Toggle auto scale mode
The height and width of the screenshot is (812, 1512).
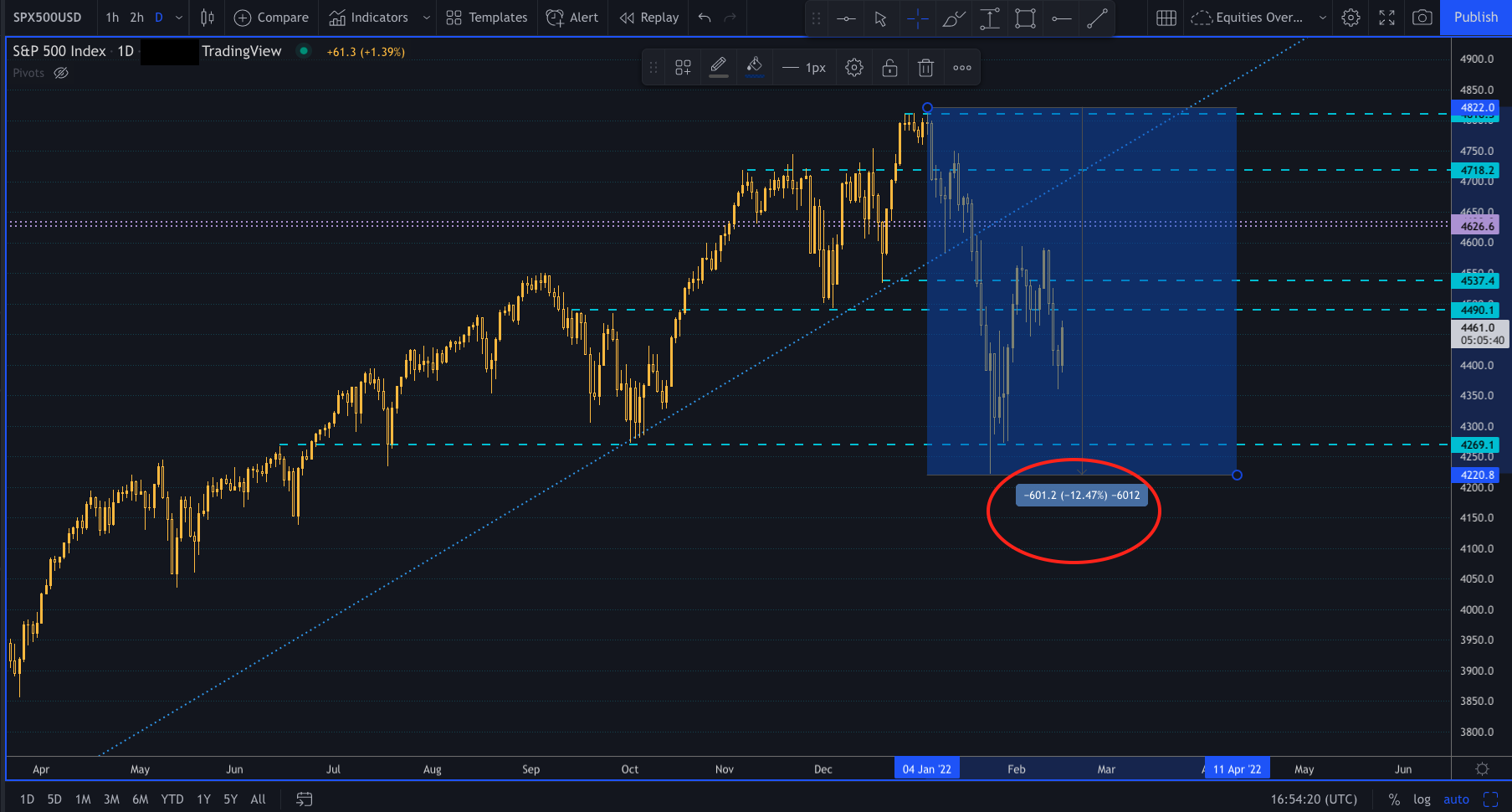pos(1456,799)
